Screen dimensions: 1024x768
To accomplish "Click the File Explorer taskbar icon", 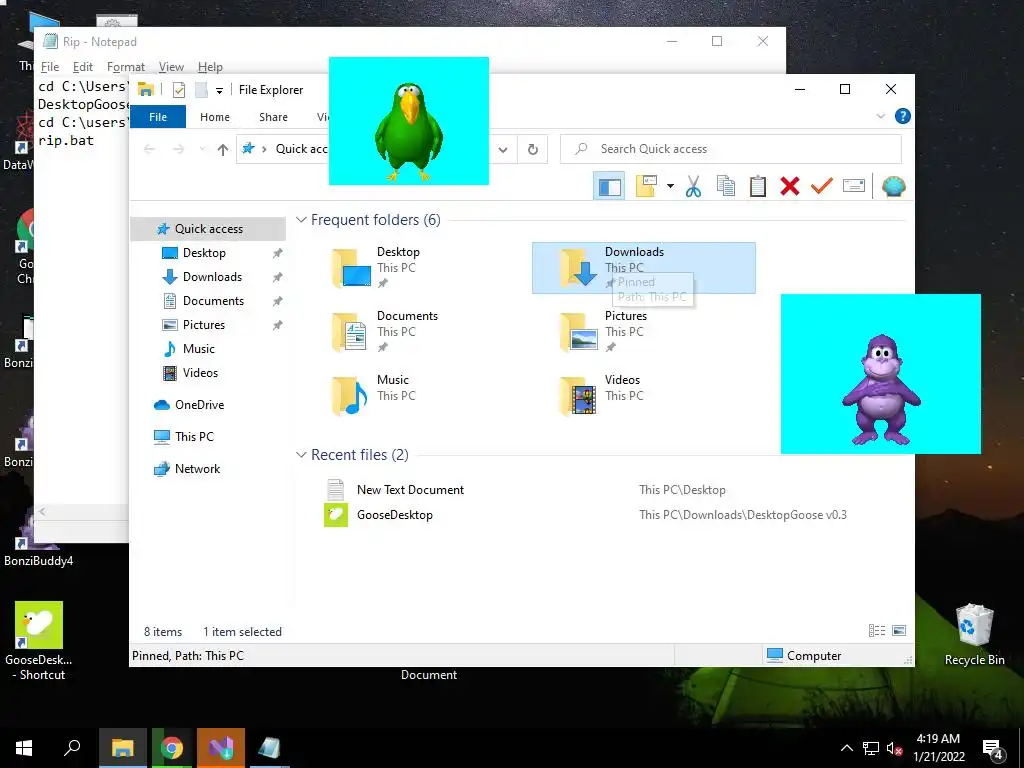I will (x=122, y=748).
